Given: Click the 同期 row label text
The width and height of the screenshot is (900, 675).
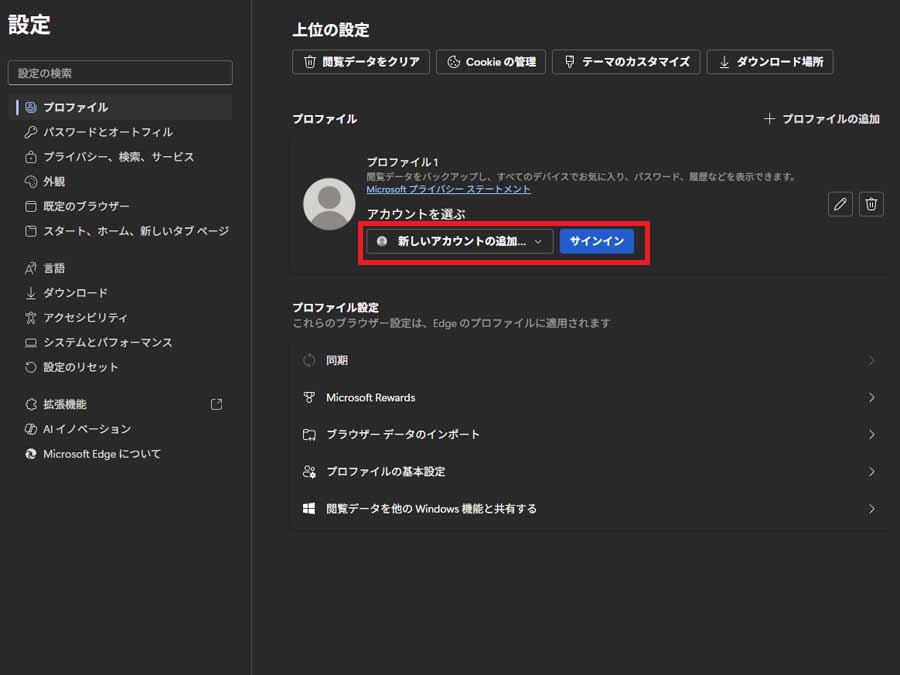Looking at the screenshot, I should coord(337,360).
